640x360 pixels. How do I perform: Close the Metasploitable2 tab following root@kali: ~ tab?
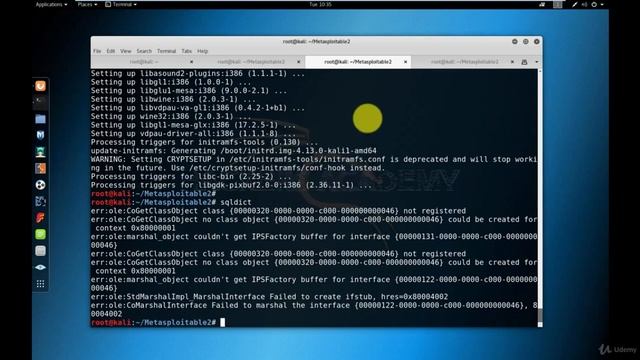[x=298, y=62]
